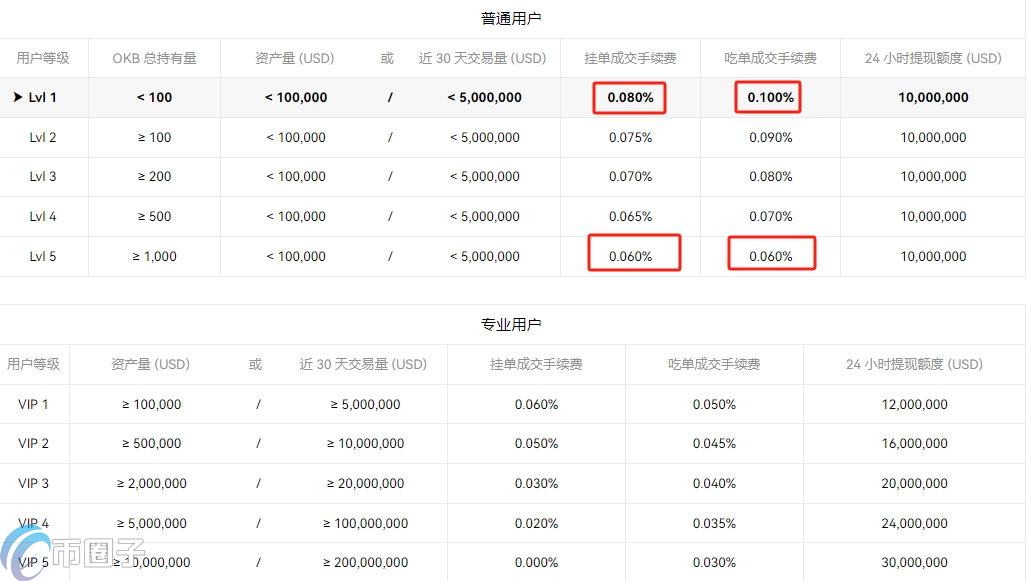Click the 或 separator column header
The height and width of the screenshot is (581, 1028).
coord(387,58)
